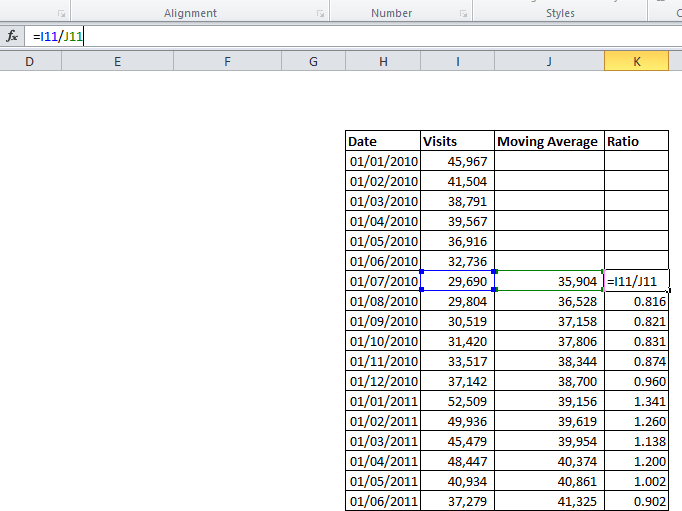Select column J header
The height and width of the screenshot is (511, 682).
[x=549, y=62]
